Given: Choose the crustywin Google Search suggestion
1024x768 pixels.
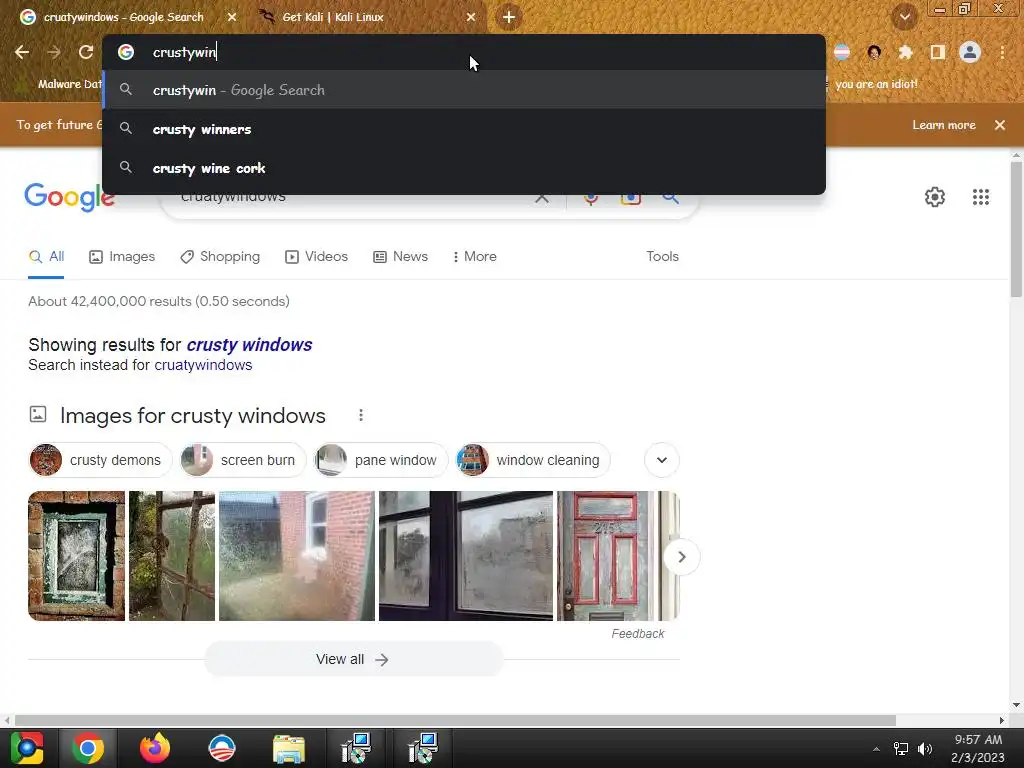Looking at the screenshot, I should click(464, 90).
